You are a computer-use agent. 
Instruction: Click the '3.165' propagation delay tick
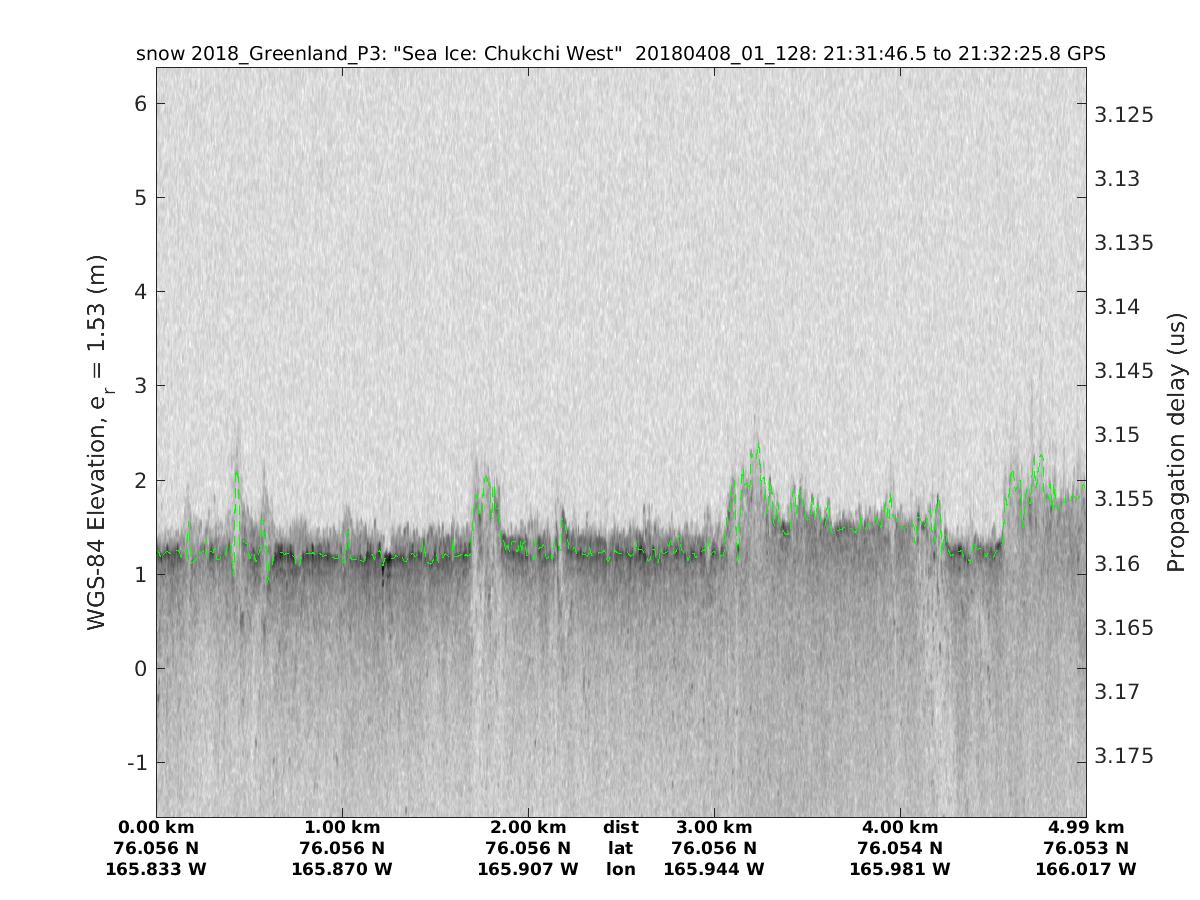coord(1125,628)
